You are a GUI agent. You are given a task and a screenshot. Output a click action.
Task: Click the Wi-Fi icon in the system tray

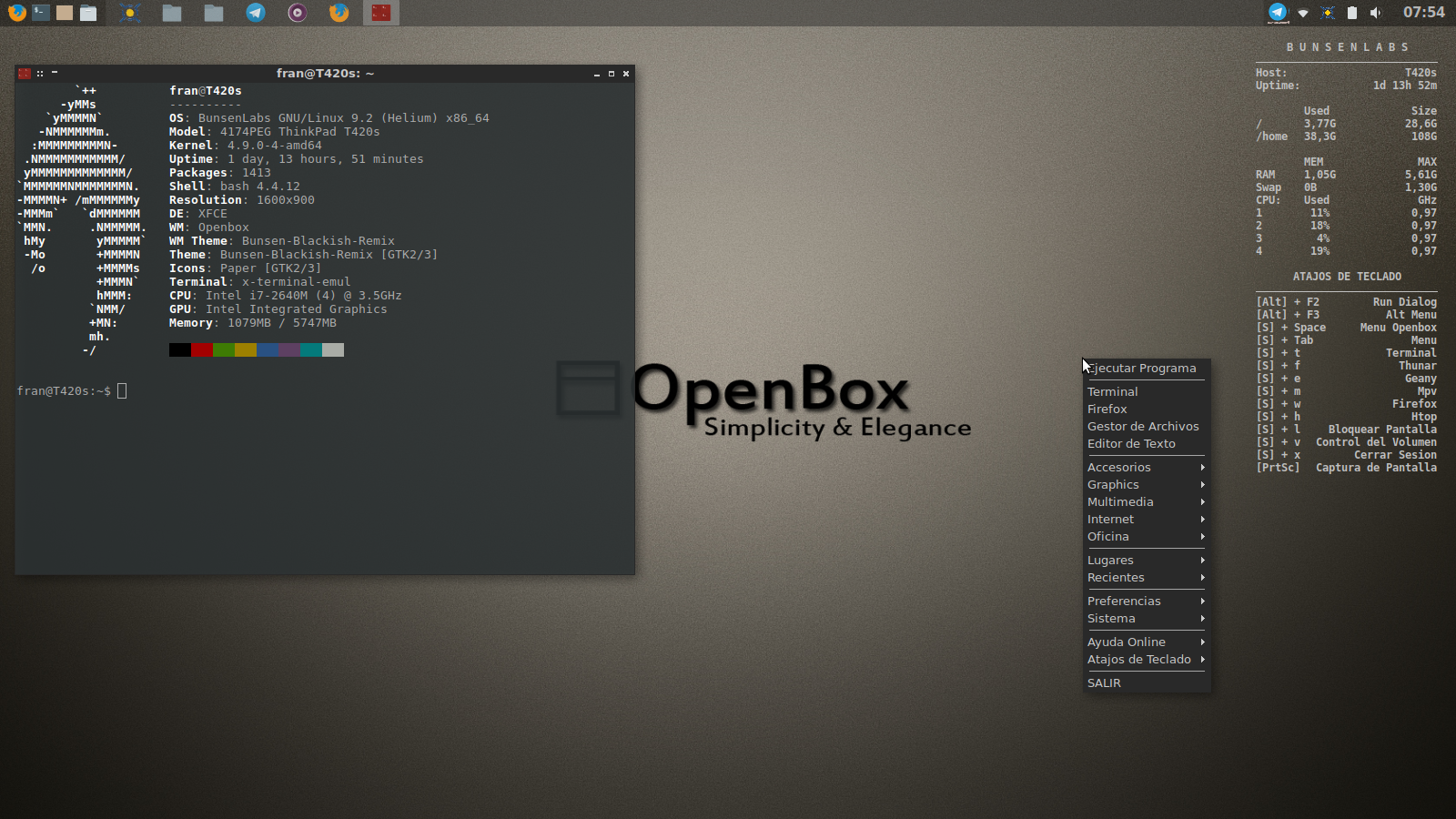1302,13
